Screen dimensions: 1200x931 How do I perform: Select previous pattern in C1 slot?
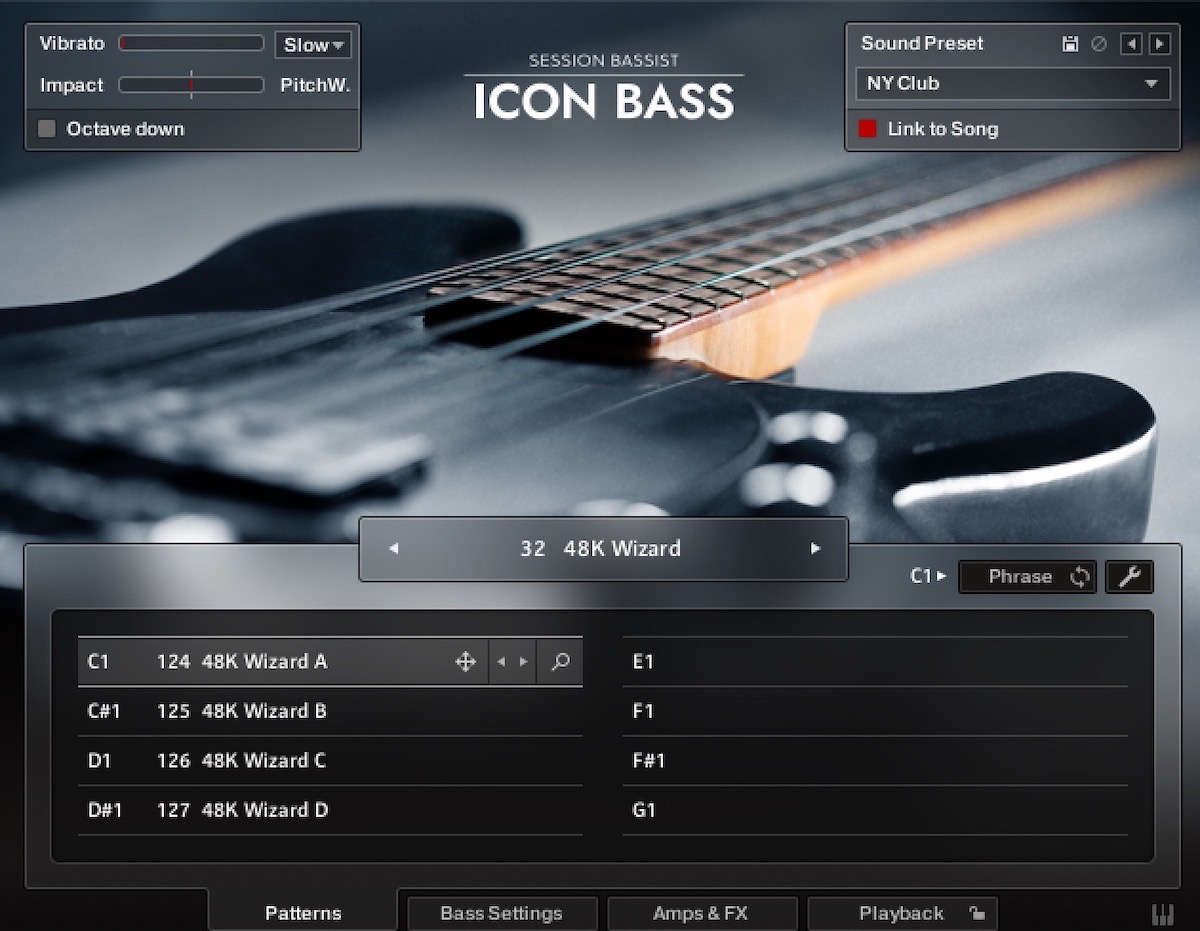coord(501,662)
